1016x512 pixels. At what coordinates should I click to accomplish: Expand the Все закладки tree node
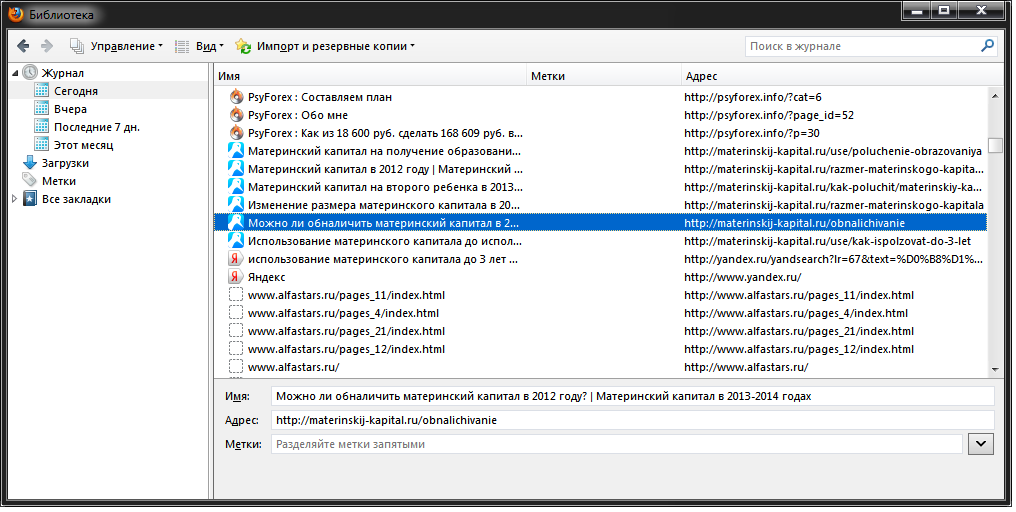[x=14, y=199]
